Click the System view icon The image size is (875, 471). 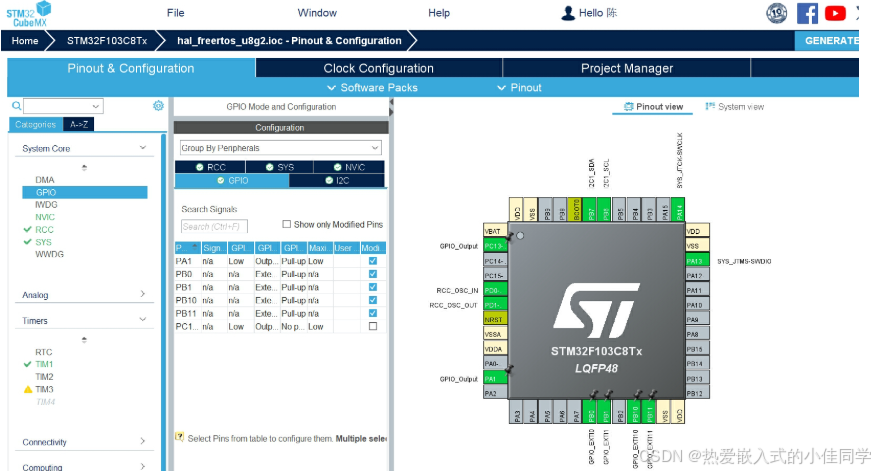[x=710, y=106]
